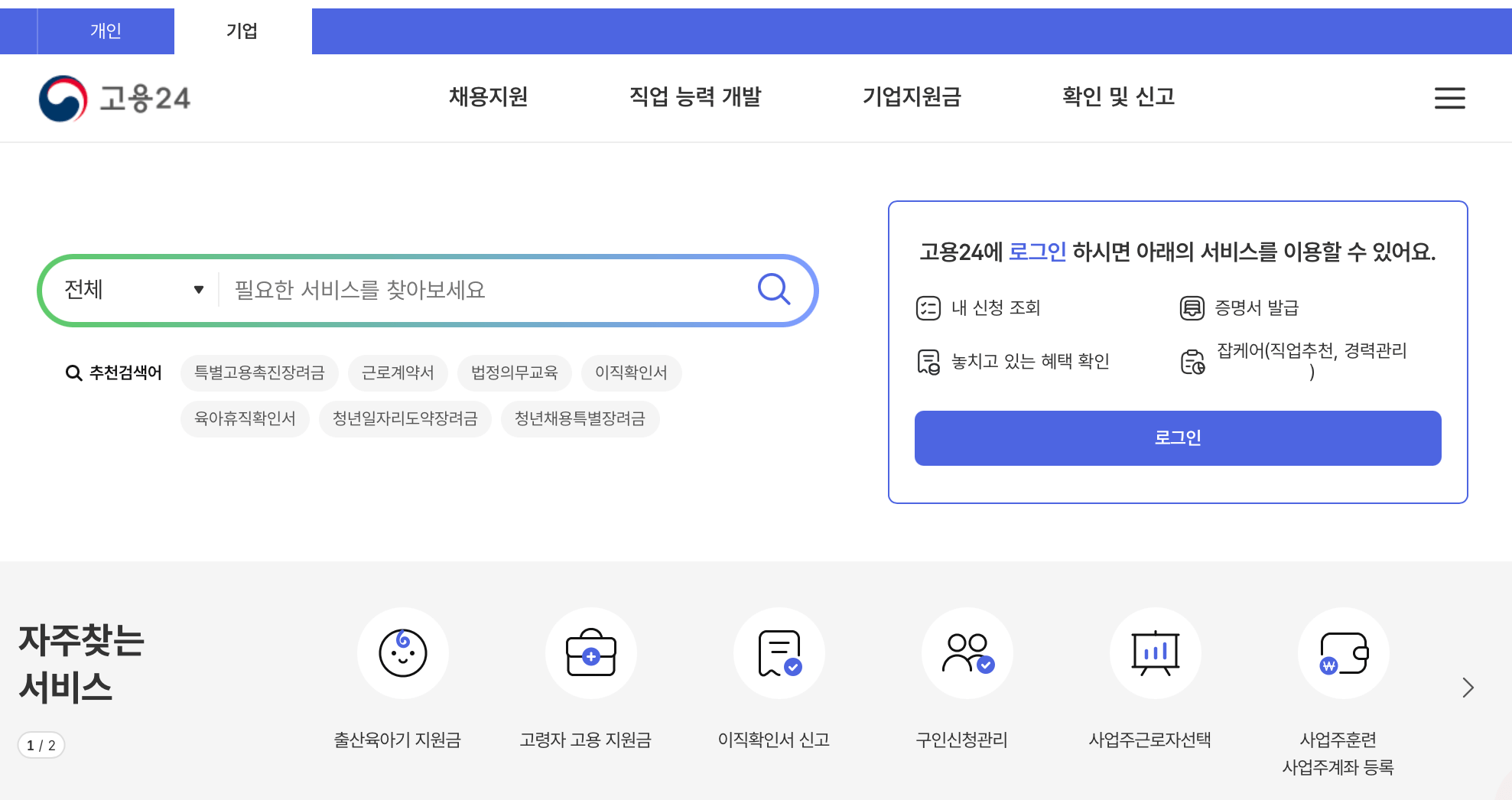This screenshot has height=800, width=1512.
Task: Click the 증명서 발급 book icon
Action: (x=1192, y=307)
